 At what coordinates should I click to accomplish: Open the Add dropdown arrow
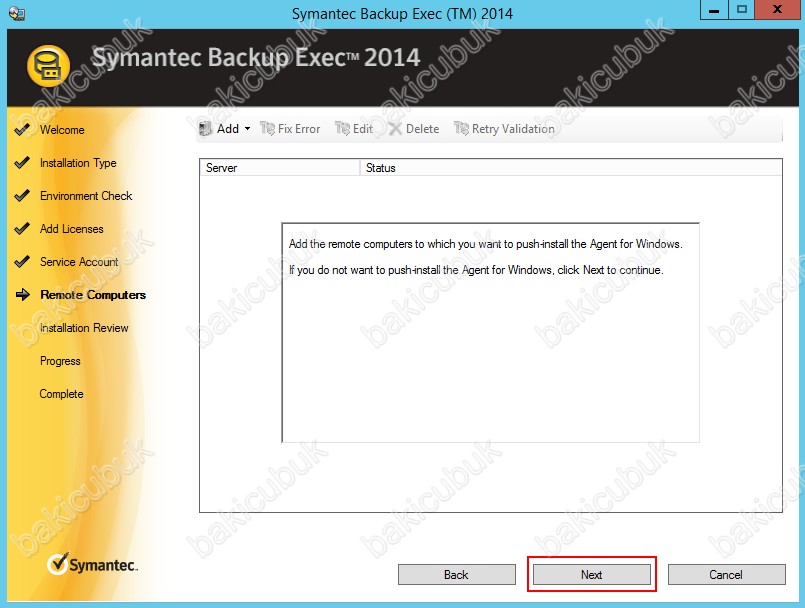pos(247,128)
